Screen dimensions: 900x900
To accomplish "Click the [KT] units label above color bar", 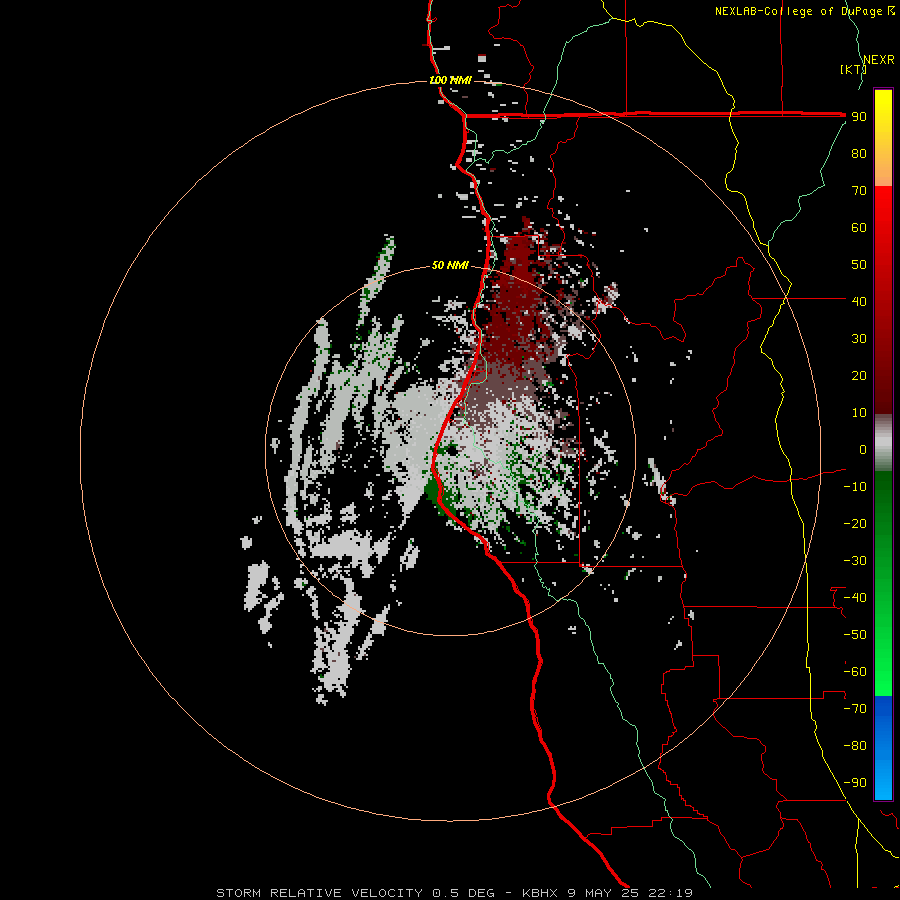I will click(854, 69).
